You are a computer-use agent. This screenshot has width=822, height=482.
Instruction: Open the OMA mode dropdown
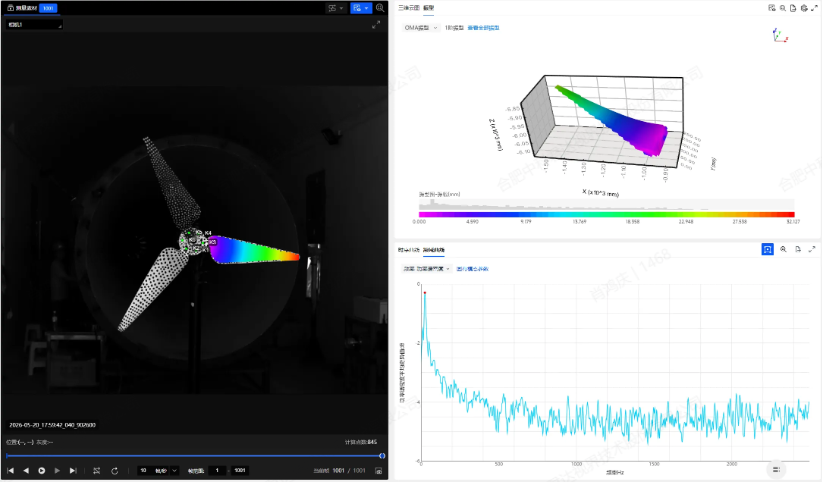420,28
